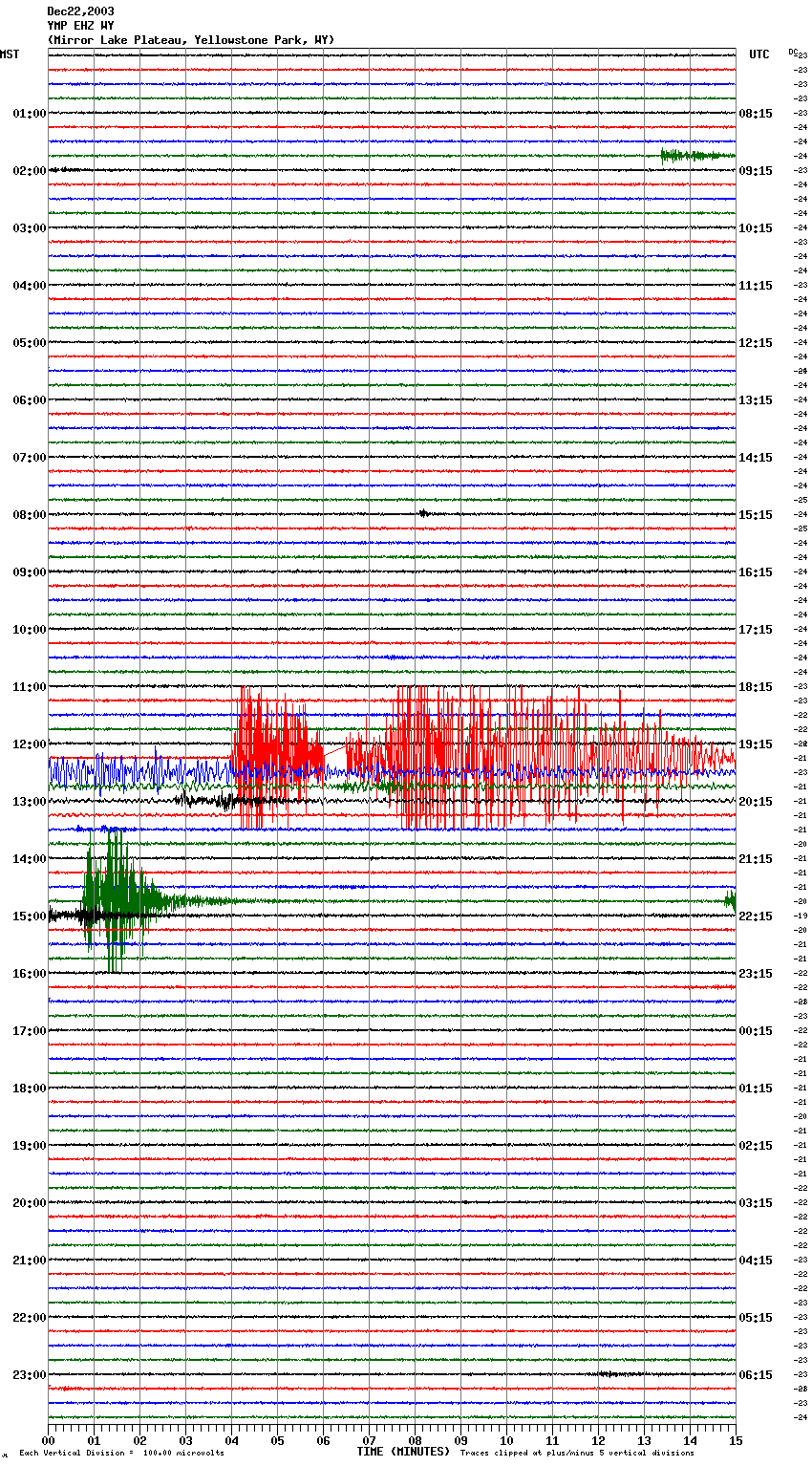The image size is (812, 1466).
Task: Select the 18:00 MST time label
Action: point(30,1089)
